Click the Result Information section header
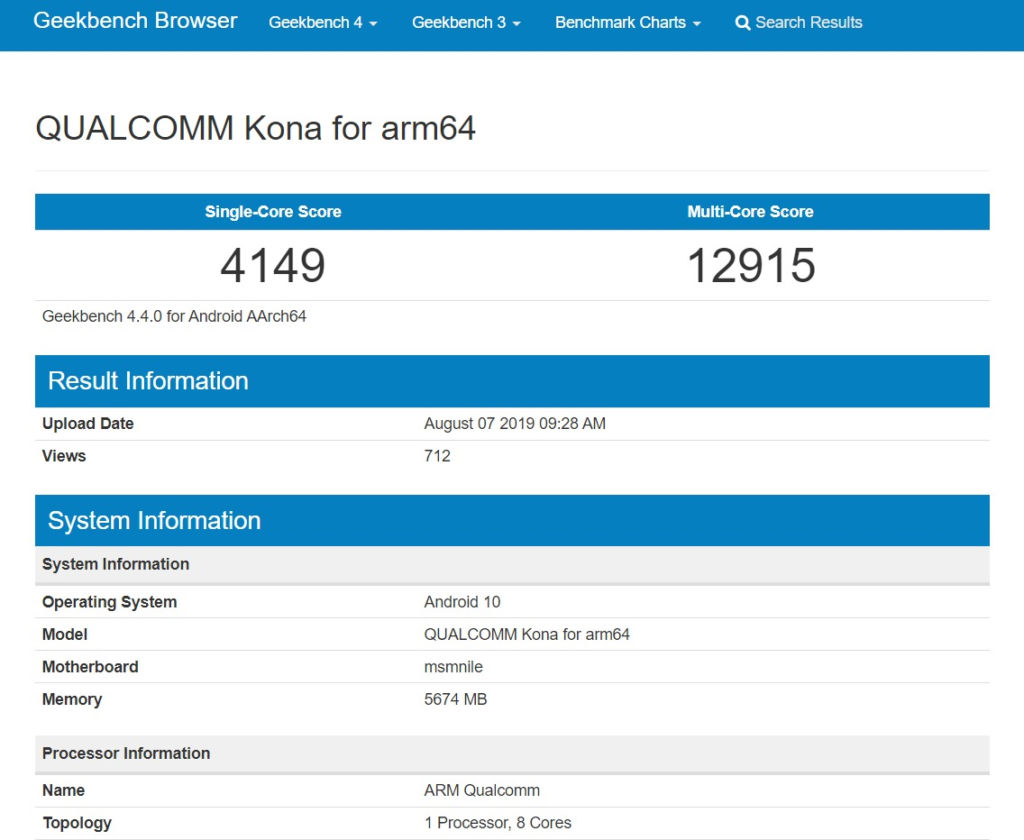The height and width of the screenshot is (840, 1024). (512, 381)
